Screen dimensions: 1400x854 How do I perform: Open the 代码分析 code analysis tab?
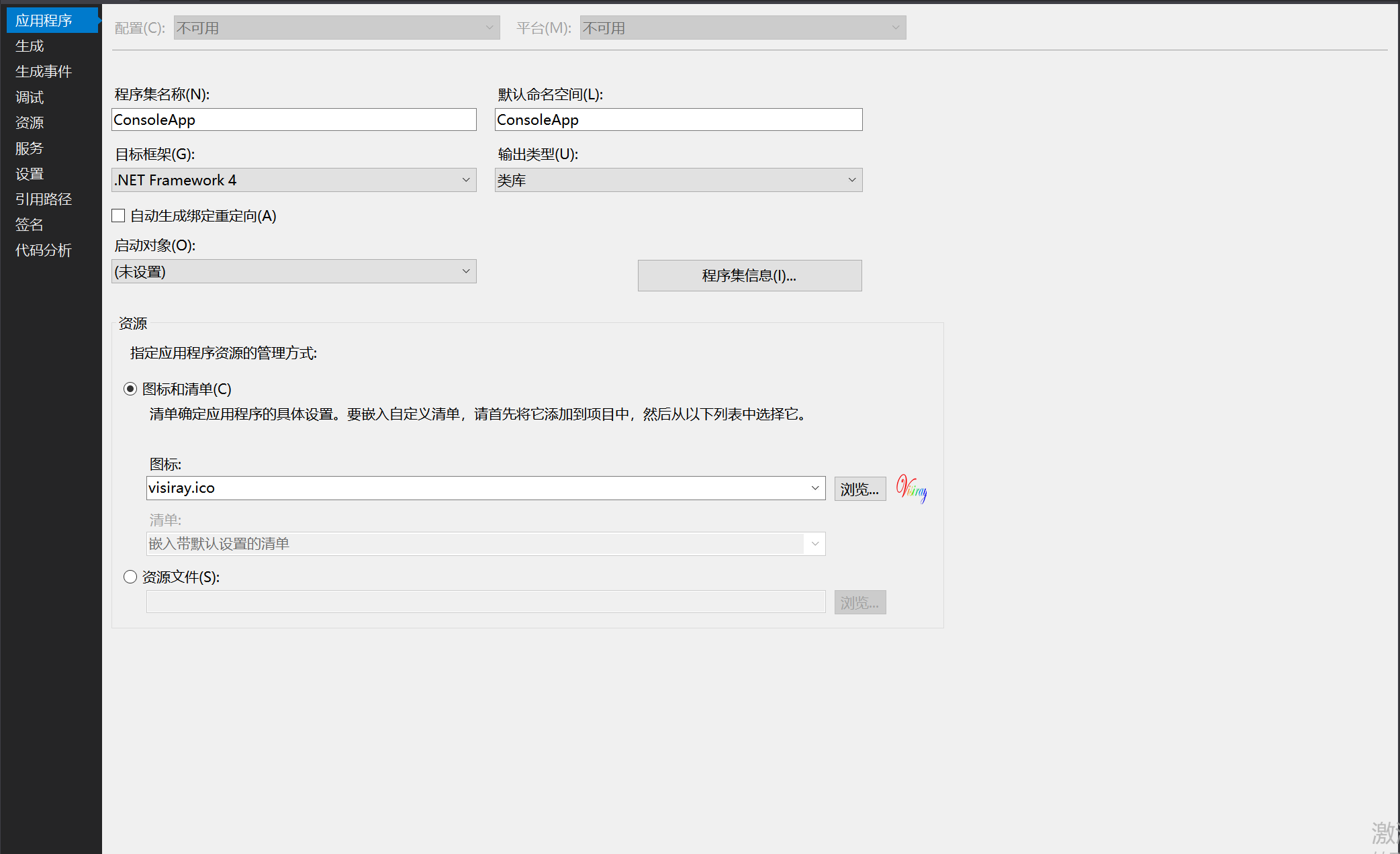[x=43, y=250]
